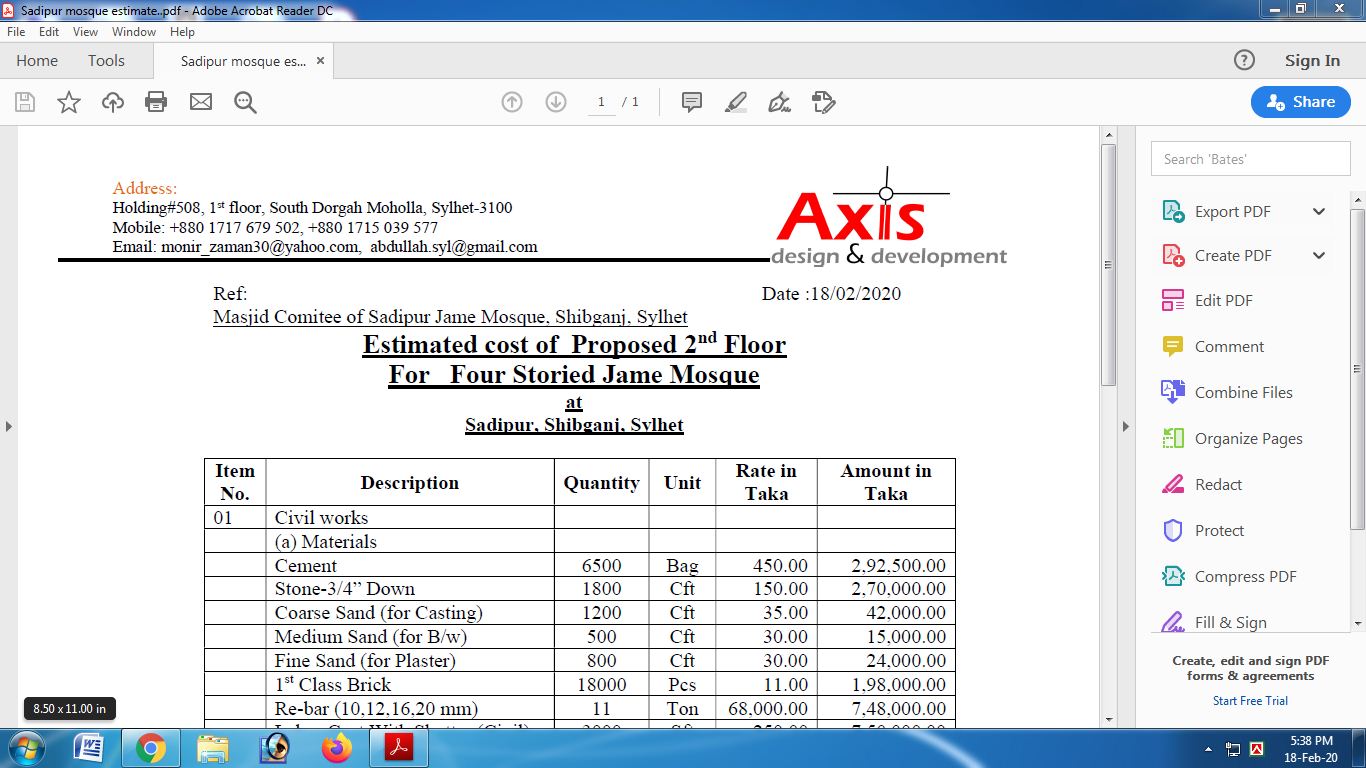The image size is (1366, 768).
Task: Click the Save file icon
Action: [25, 102]
